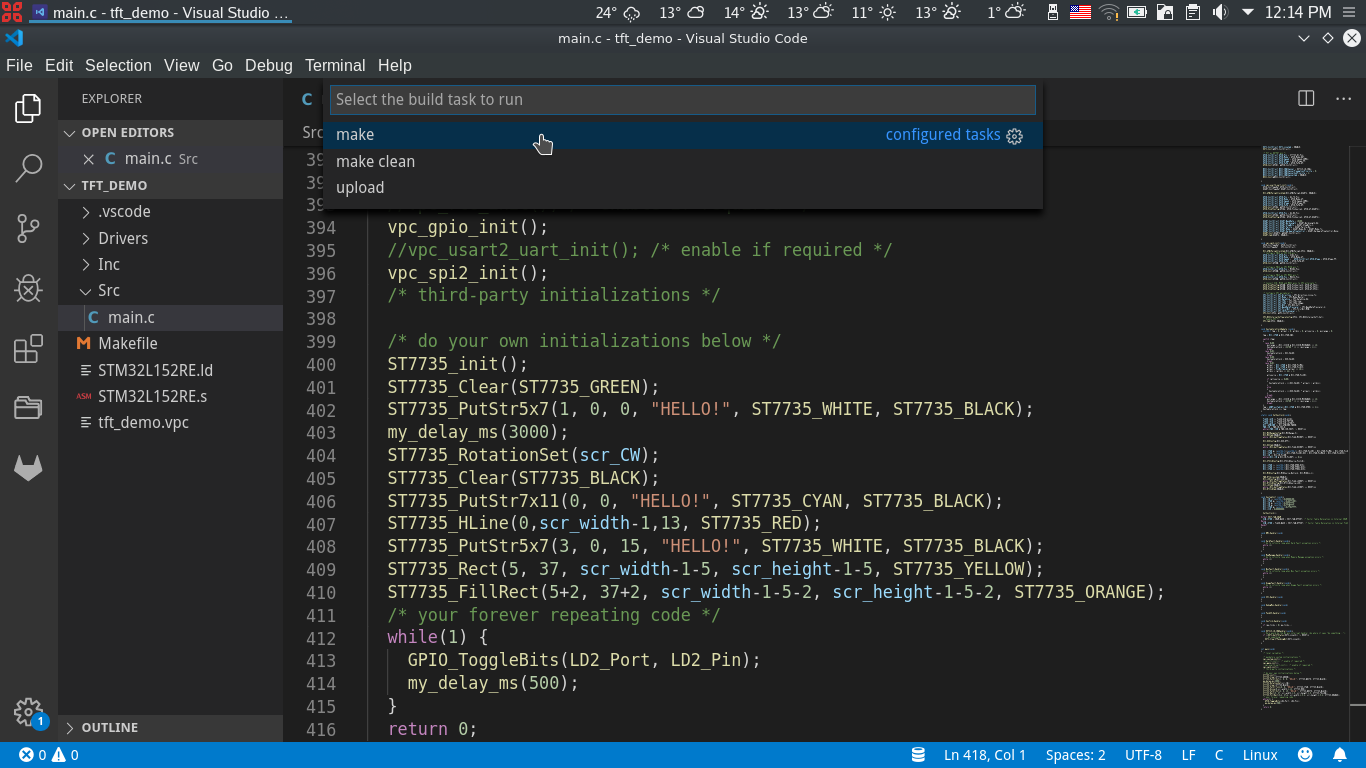Viewport: 1366px width, 768px height.
Task: Open the notifications bell in status bar
Action: 1339,755
